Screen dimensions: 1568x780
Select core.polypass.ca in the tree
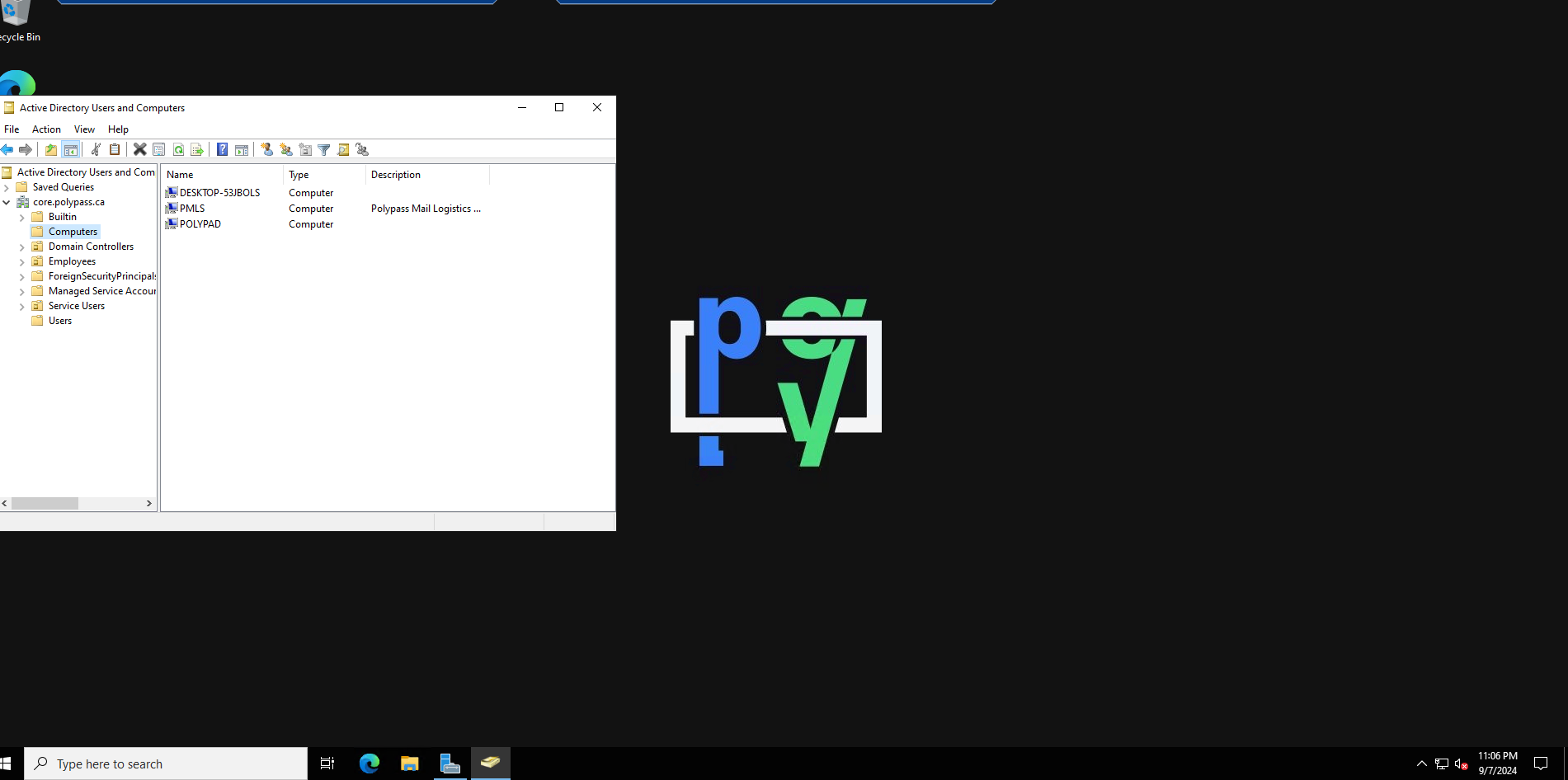pos(68,202)
